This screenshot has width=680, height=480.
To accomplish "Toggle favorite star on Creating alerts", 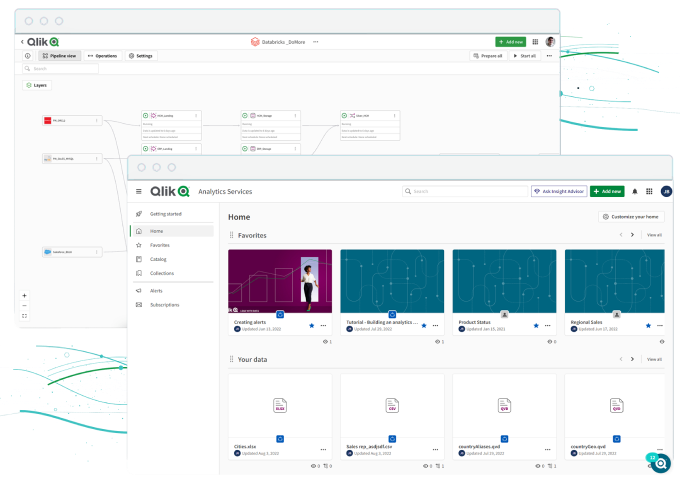I will (311, 326).
